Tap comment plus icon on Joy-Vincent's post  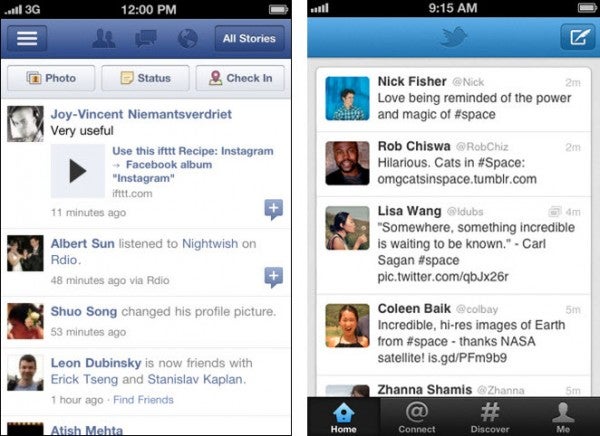[274, 209]
